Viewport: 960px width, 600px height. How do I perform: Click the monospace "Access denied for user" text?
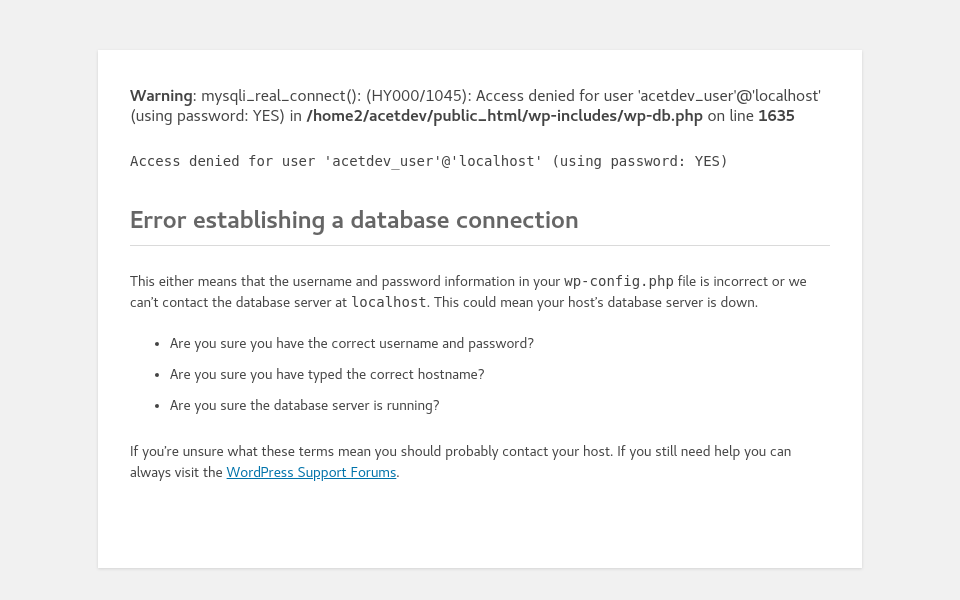(x=222, y=161)
